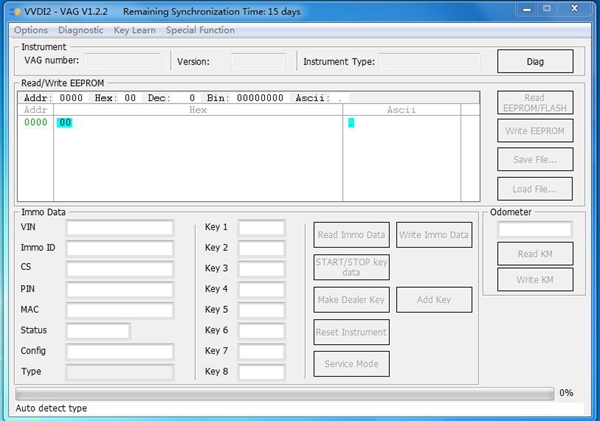The image size is (600, 421).
Task: Focus the VAG number field
Action: pyautogui.click(x=122, y=61)
